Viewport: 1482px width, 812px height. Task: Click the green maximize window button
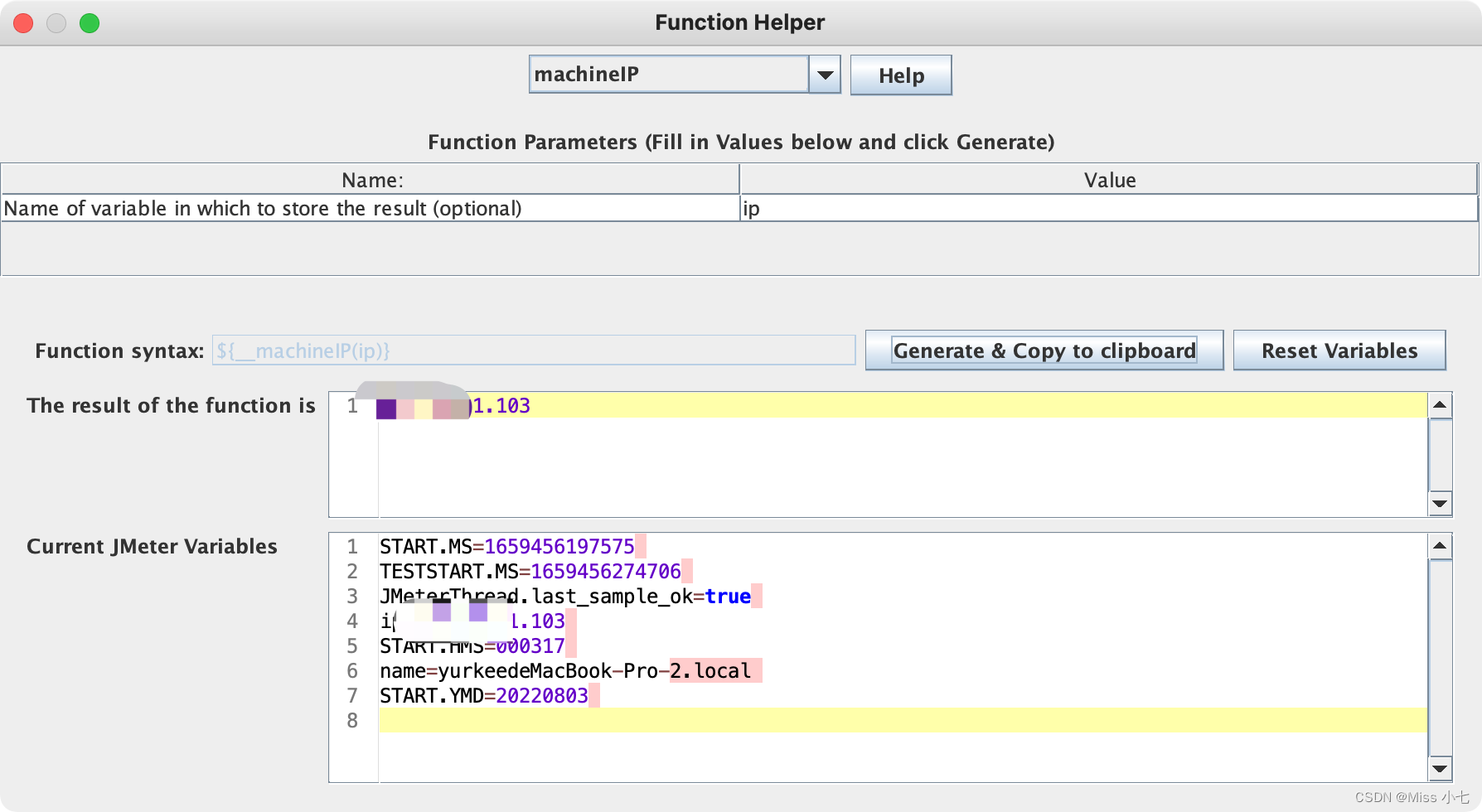[x=90, y=23]
